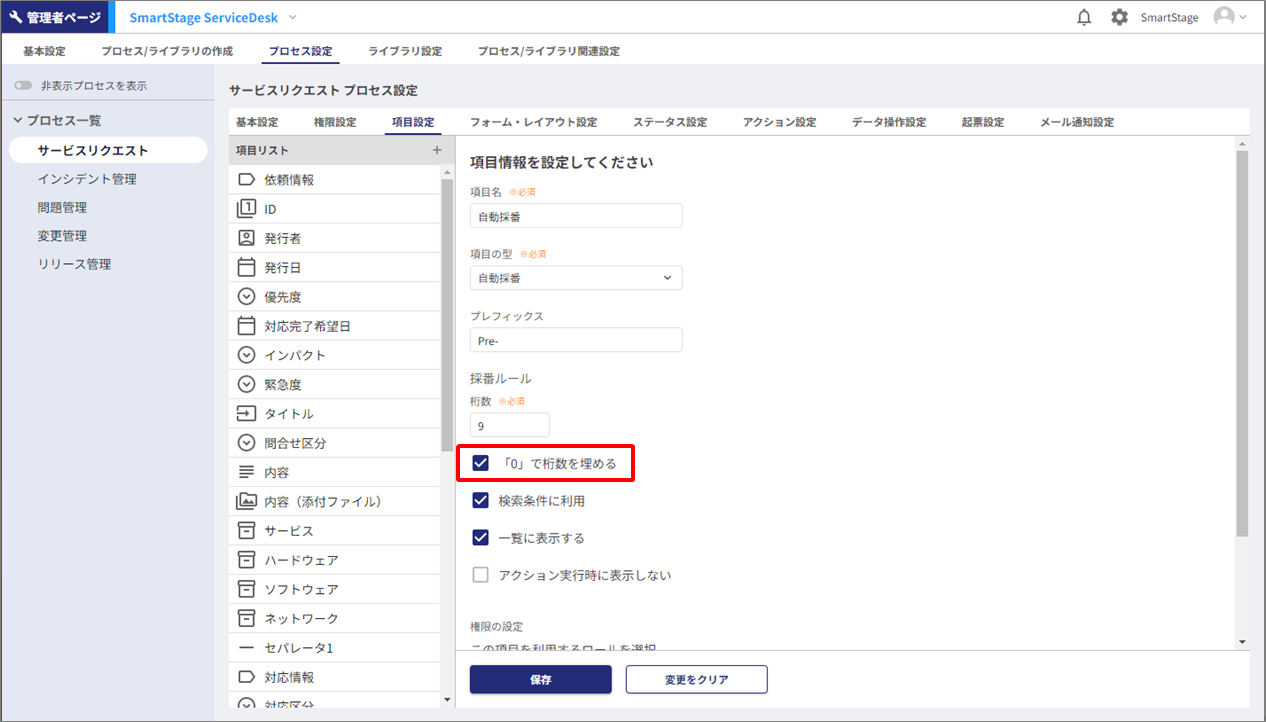This screenshot has height=722, width=1266.
Task: Click 変更をクリア button
Action: click(x=696, y=680)
